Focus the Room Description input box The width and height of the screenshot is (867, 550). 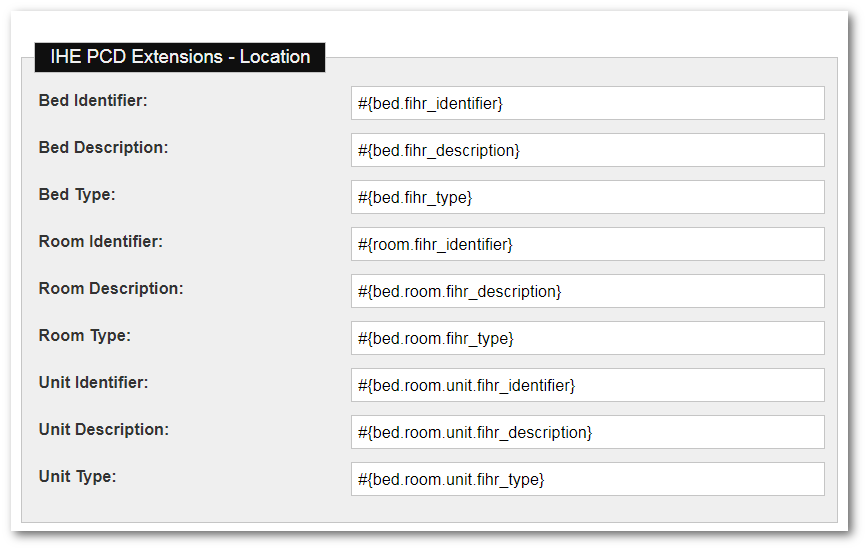(x=587, y=291)
